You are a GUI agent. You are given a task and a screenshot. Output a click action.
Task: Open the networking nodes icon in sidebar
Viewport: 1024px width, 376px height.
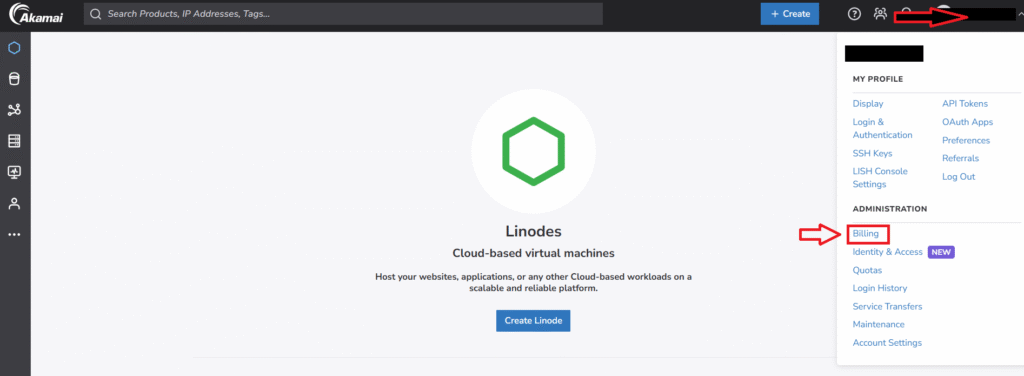pyautogui.click(x=14, y=110)
